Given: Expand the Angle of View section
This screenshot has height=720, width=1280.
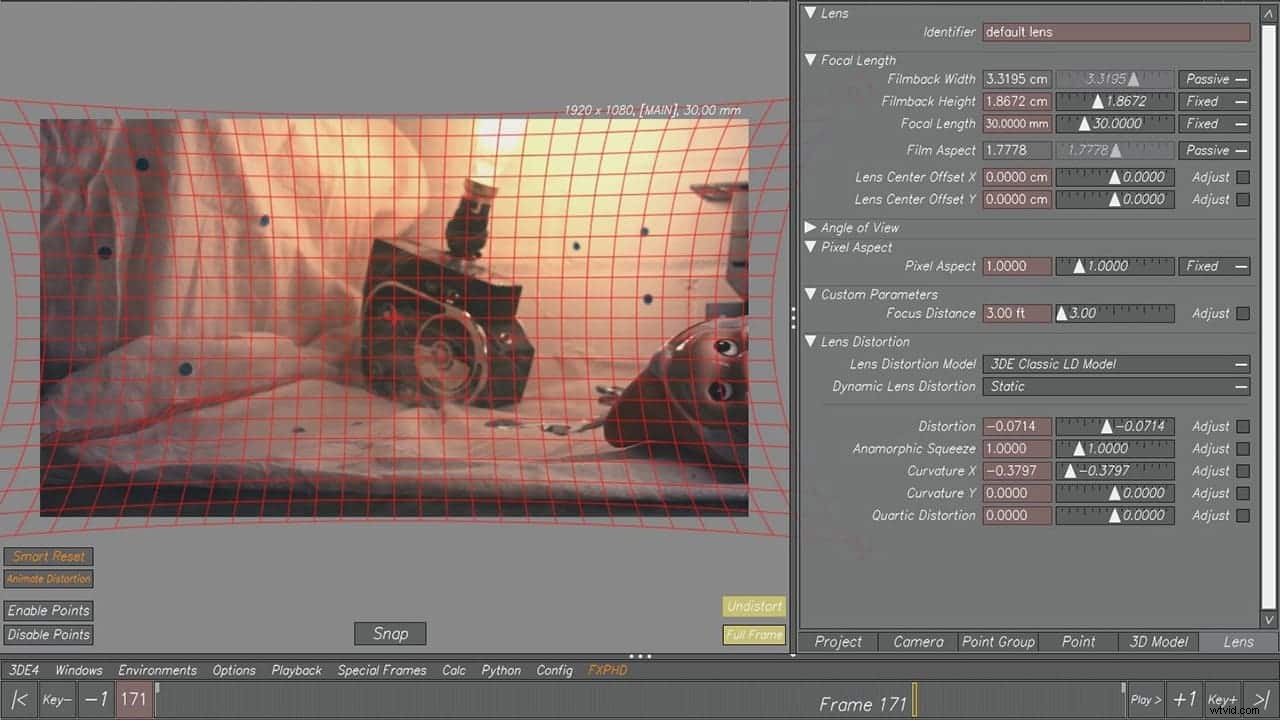Looking at the screenshot, I should pyautogui.click(x=811, y=227).
